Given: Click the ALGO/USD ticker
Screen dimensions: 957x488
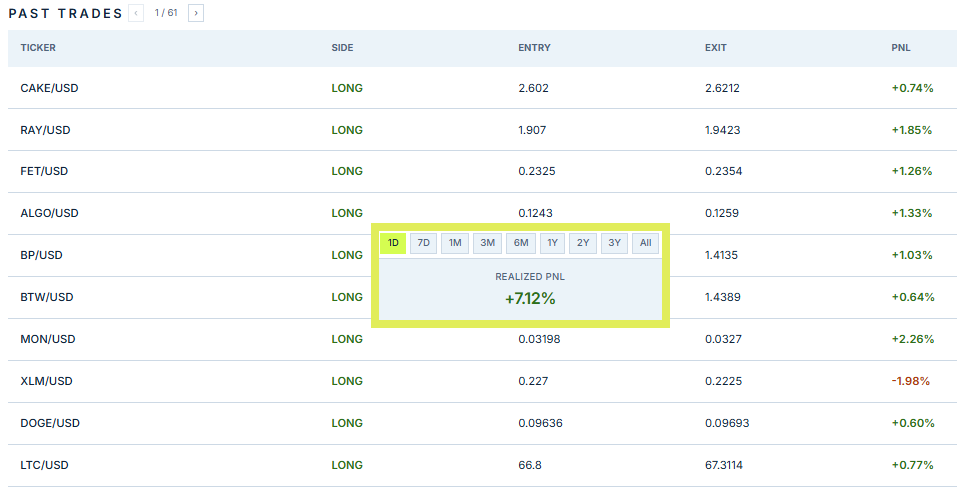Looking at the screenshot, I should 49,214.
